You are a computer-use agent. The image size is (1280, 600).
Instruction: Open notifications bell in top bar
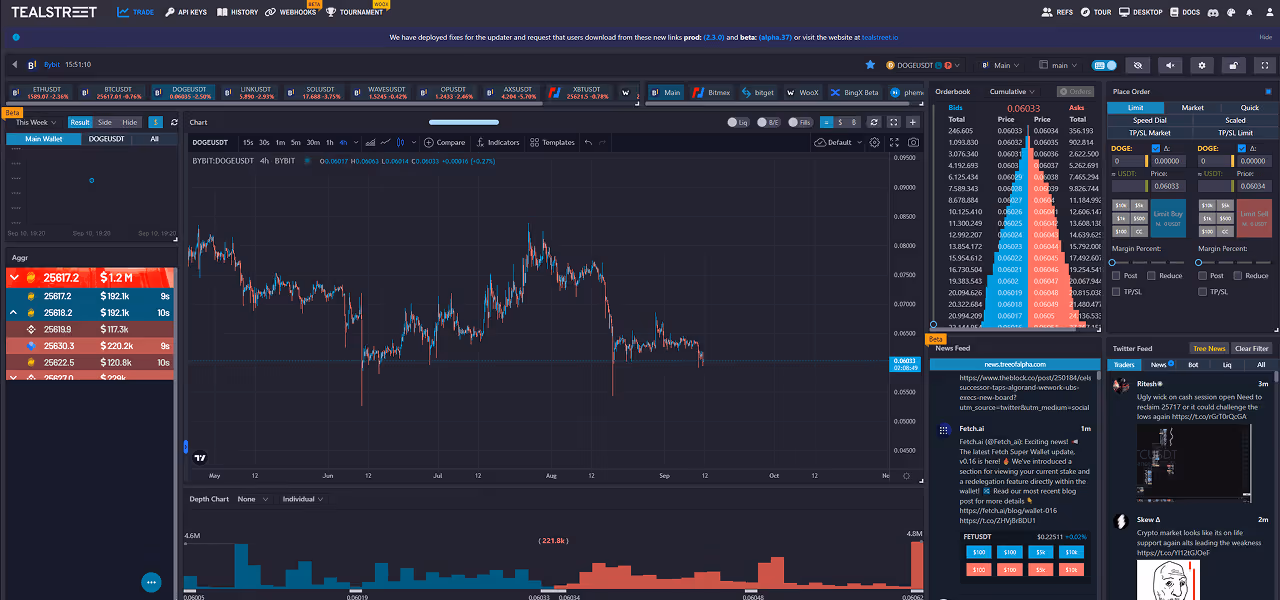(1249, 12)
